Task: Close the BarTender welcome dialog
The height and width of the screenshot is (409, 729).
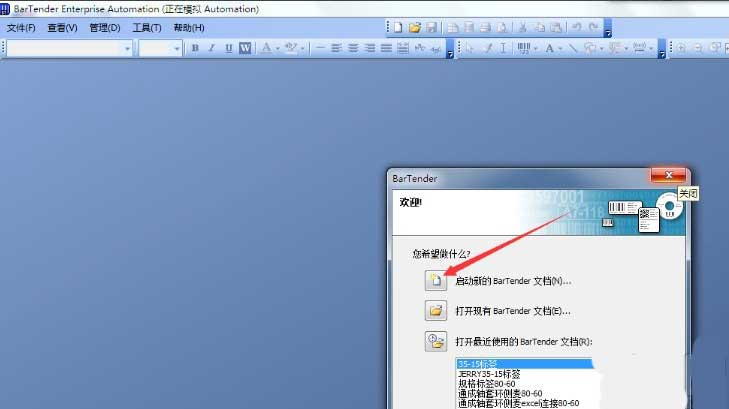Action: point(669,175)
